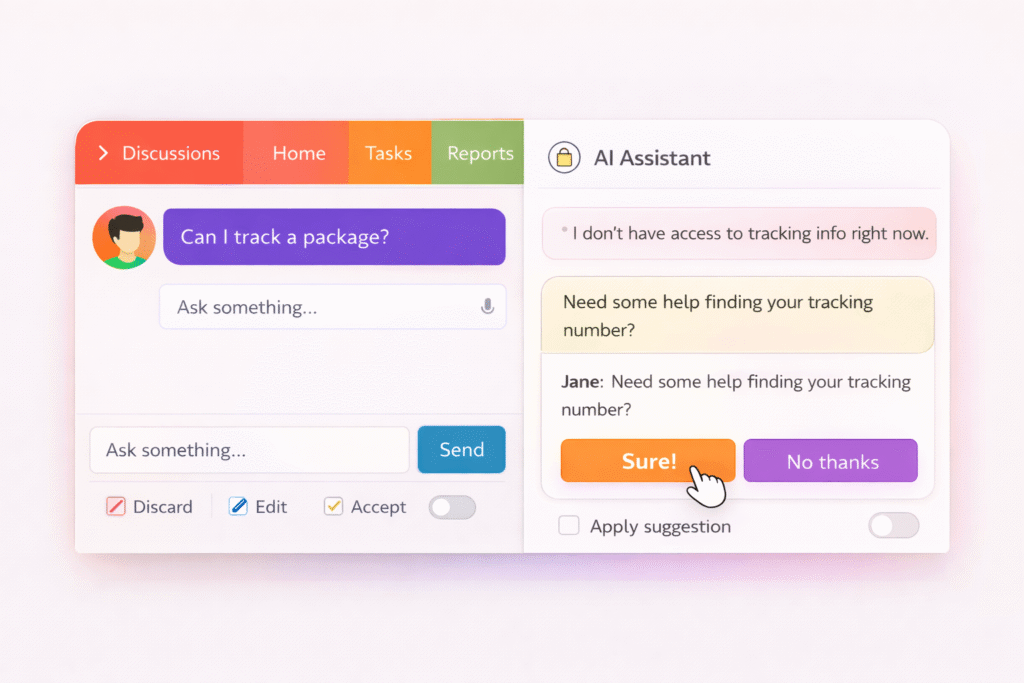This screenshot has height=683, width=1024.
Task: Click the microphone icon in the message field
Action: [x=488, y=307]
